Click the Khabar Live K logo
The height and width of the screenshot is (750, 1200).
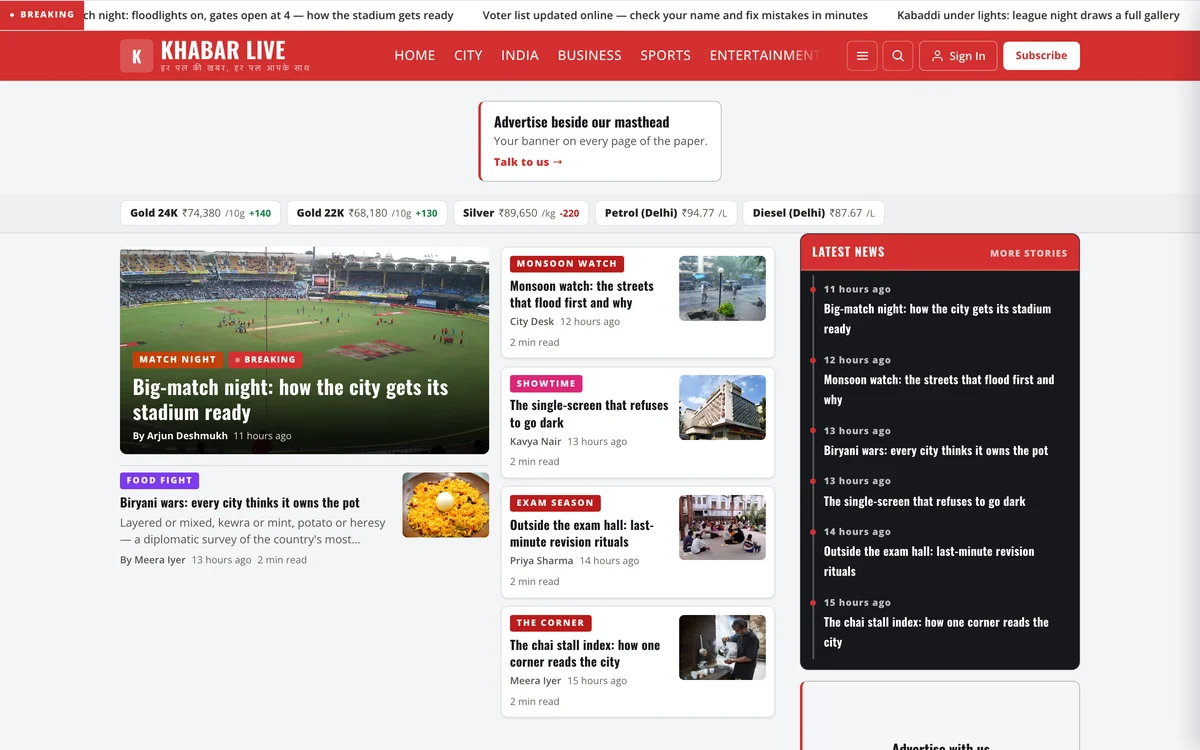[x=137, y=56]
